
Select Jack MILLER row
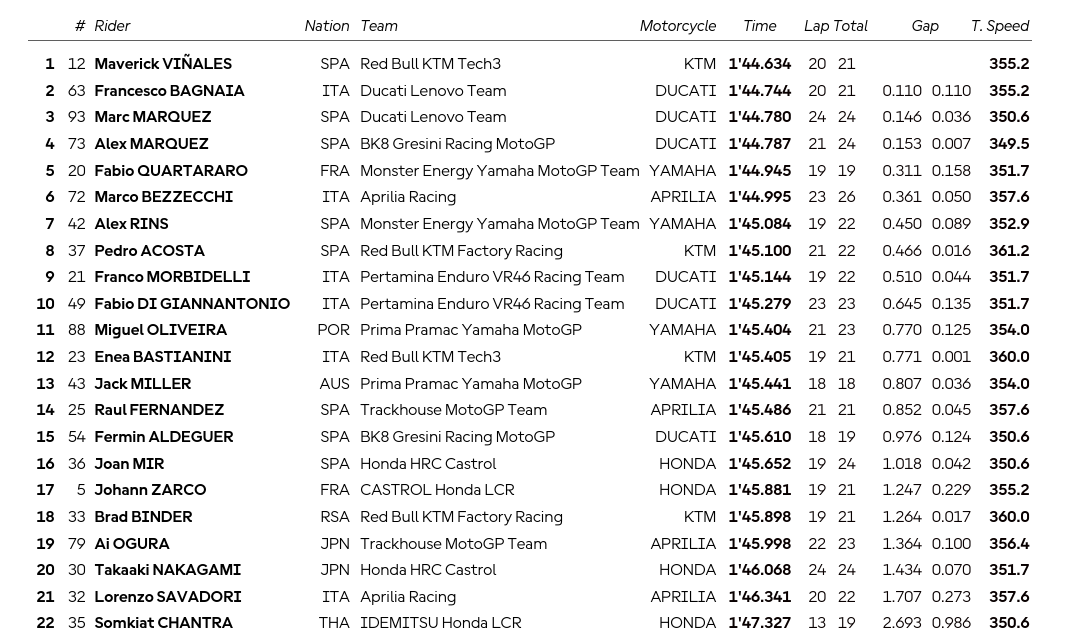point(529,384)
